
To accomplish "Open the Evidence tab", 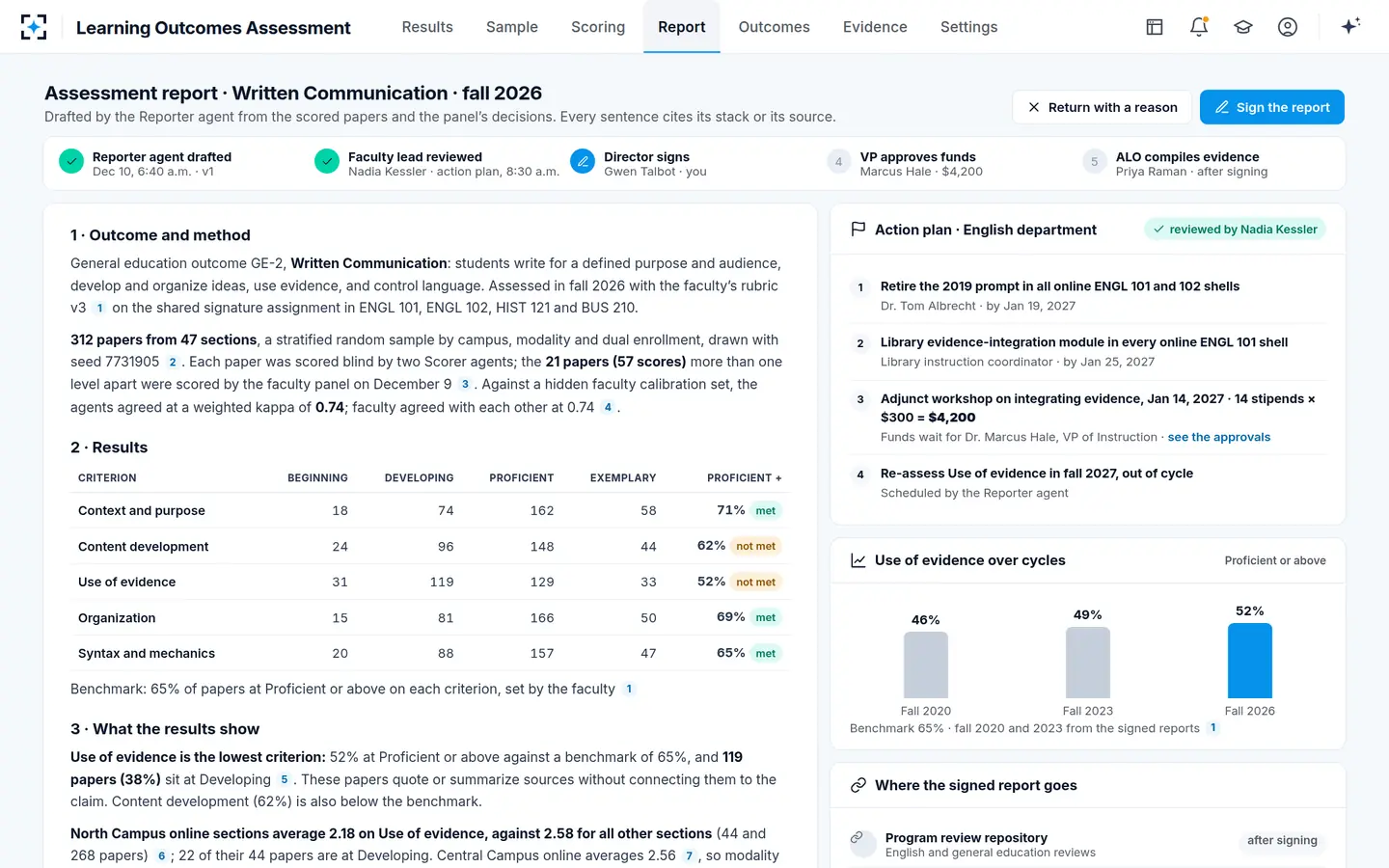I will coord(875,27).
